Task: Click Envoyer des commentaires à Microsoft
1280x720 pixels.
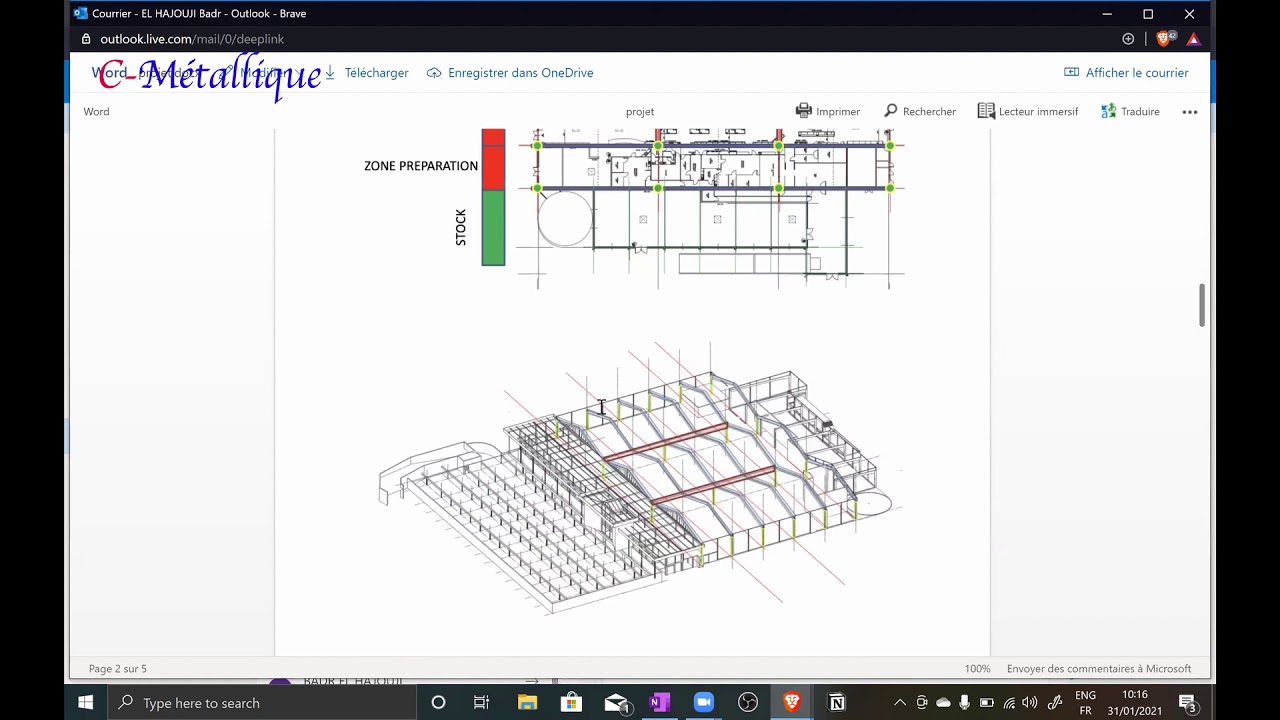Action: click(x=1099, y=669)
